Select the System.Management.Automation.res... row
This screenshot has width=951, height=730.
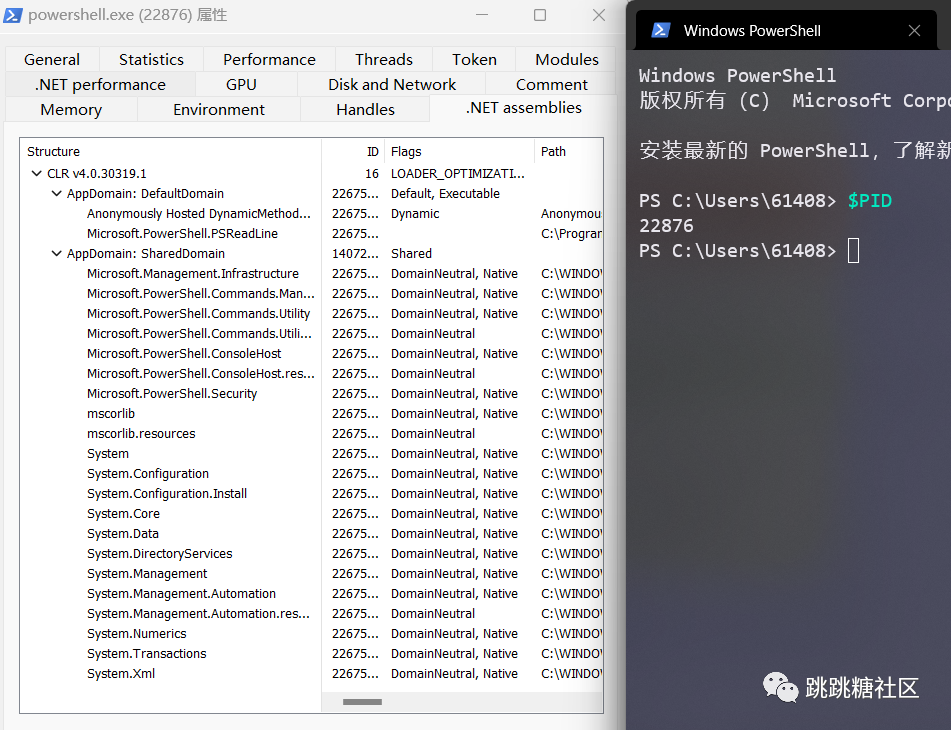312,614
